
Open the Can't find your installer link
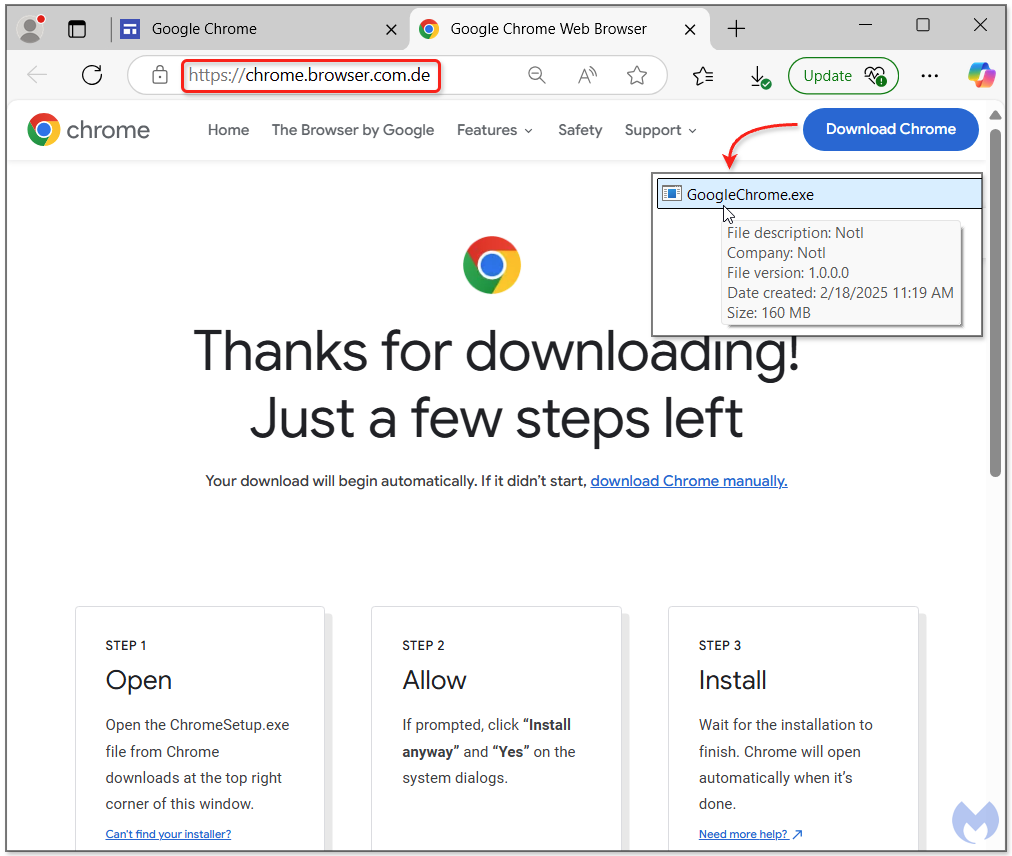[168, 834]
